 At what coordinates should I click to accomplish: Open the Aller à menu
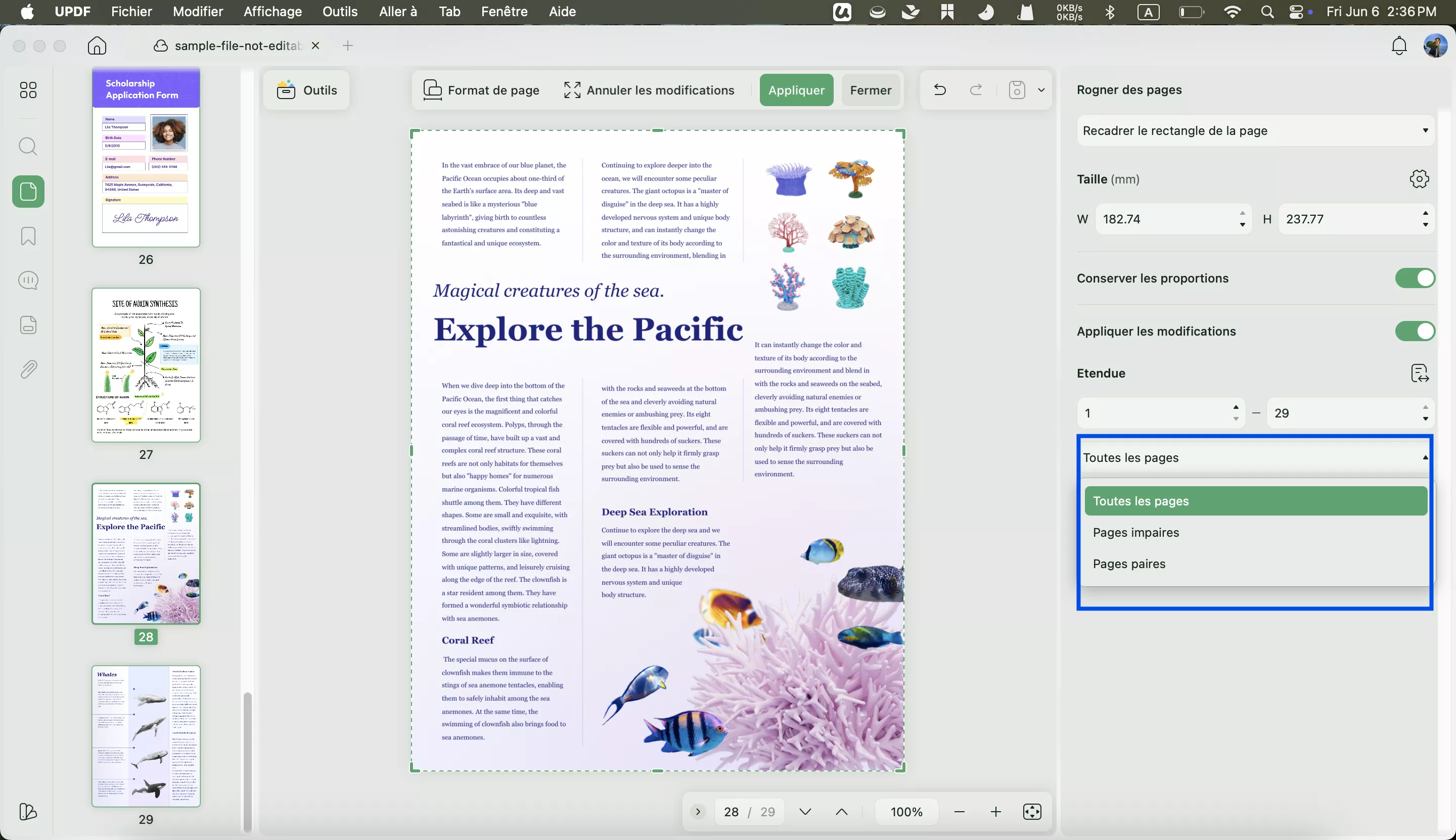click(x=397, y=12)
